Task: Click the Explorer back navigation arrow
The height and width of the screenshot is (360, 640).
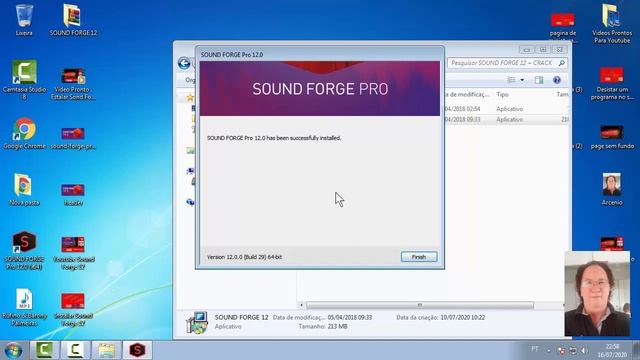Action: pos(184,63)
